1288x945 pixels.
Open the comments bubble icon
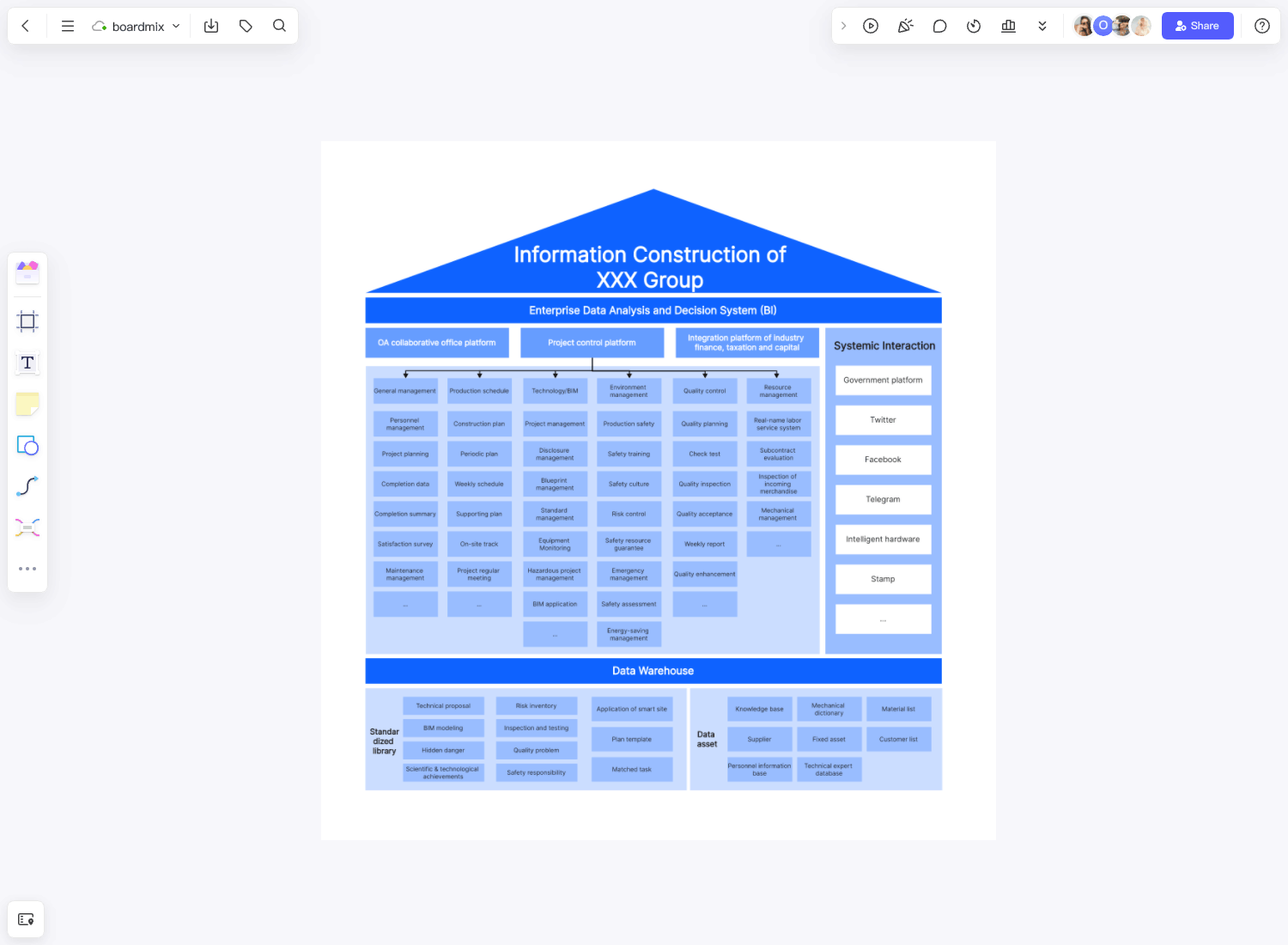pyautogui.click(x=939, y=26)
